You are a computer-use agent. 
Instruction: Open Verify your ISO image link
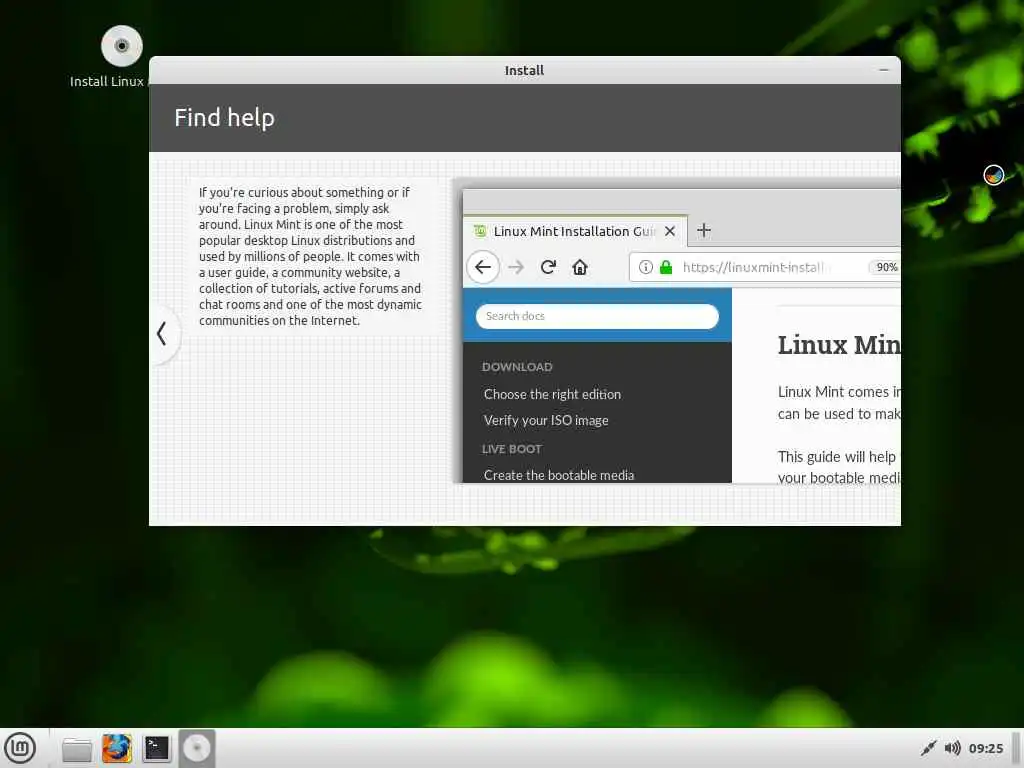click(546, 421)
